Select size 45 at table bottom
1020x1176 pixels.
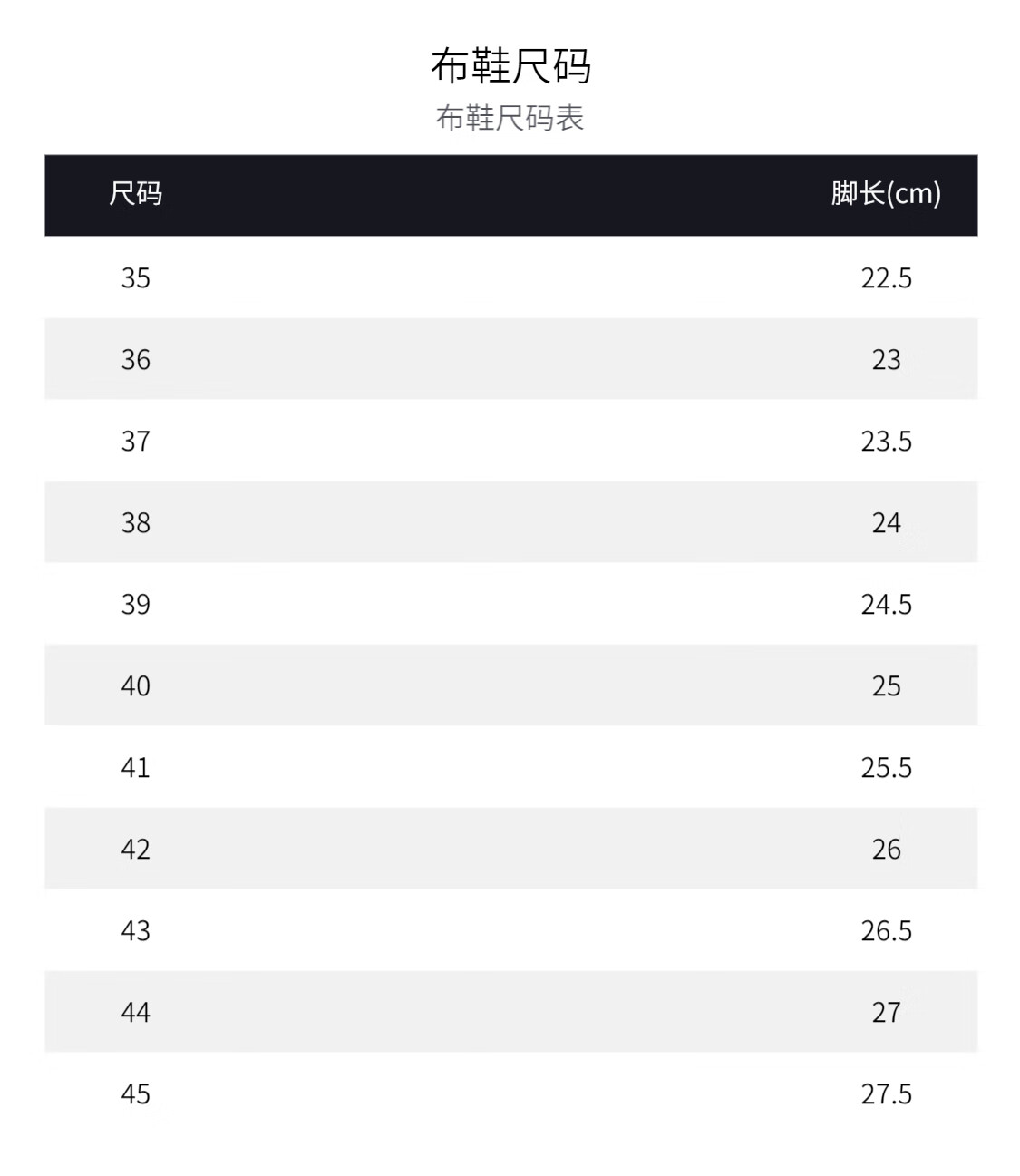pyautogui.click(x=136, y=1093)
